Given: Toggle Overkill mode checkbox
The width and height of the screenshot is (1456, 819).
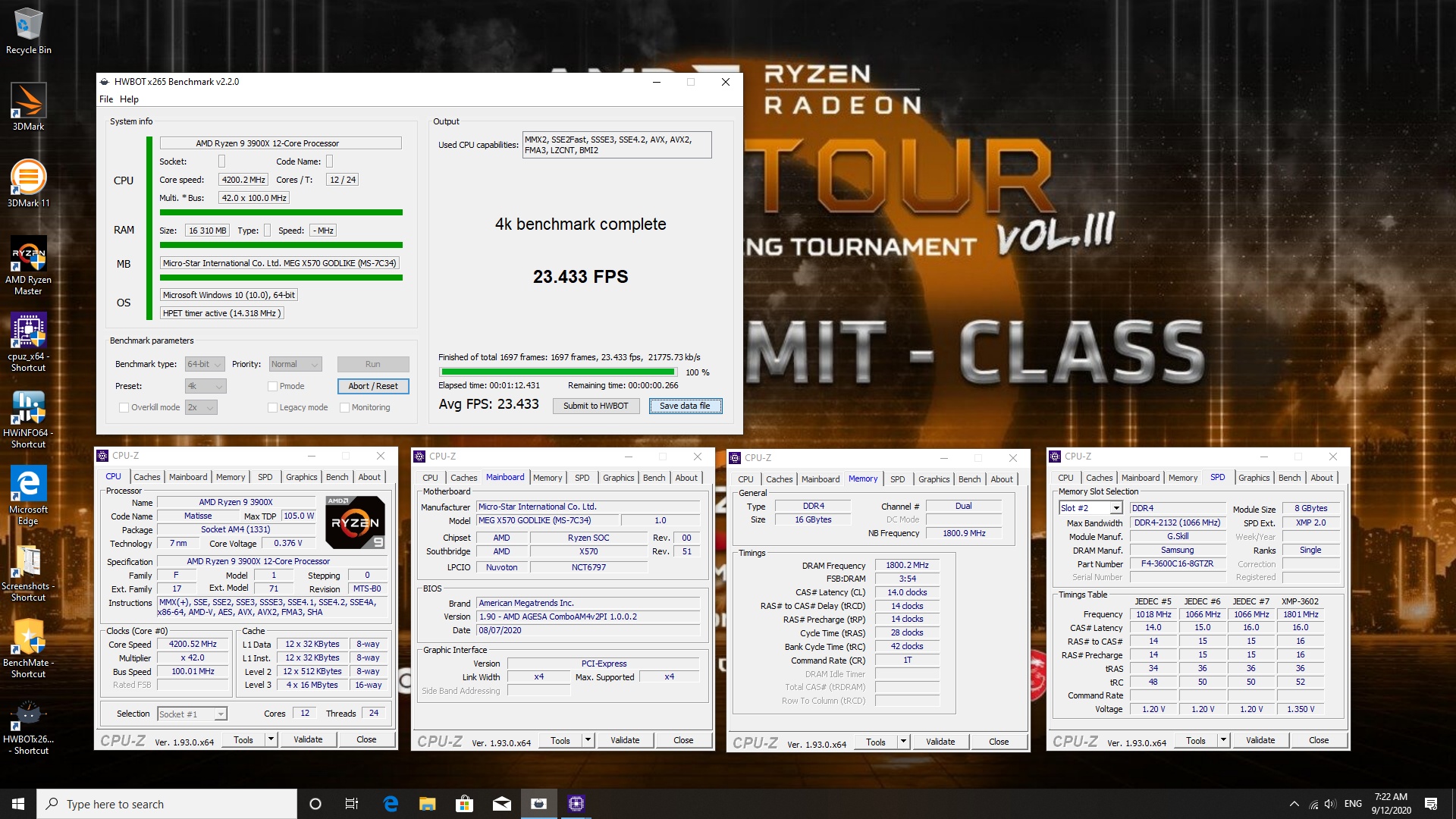Looking at the screenshot, I should 124,407.
